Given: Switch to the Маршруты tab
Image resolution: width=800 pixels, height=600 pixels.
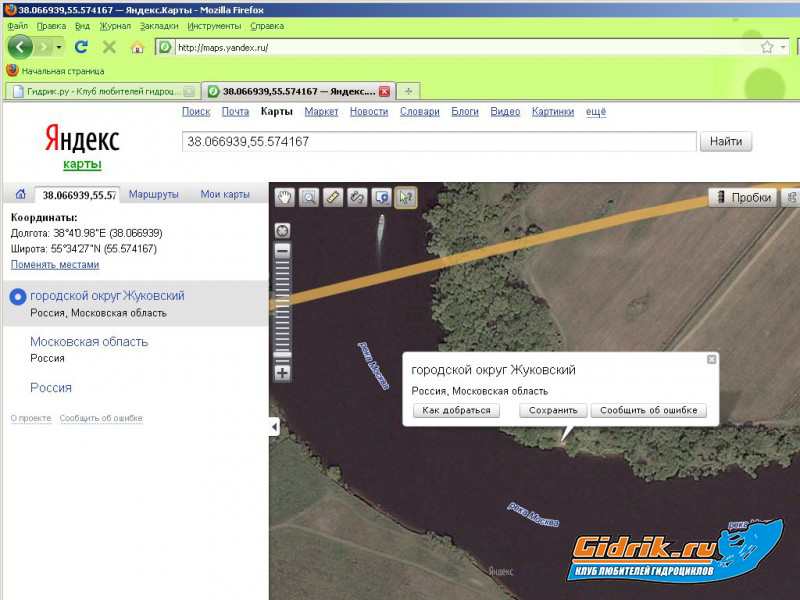Looking at the screenshot, I should [x=154, y=194].
